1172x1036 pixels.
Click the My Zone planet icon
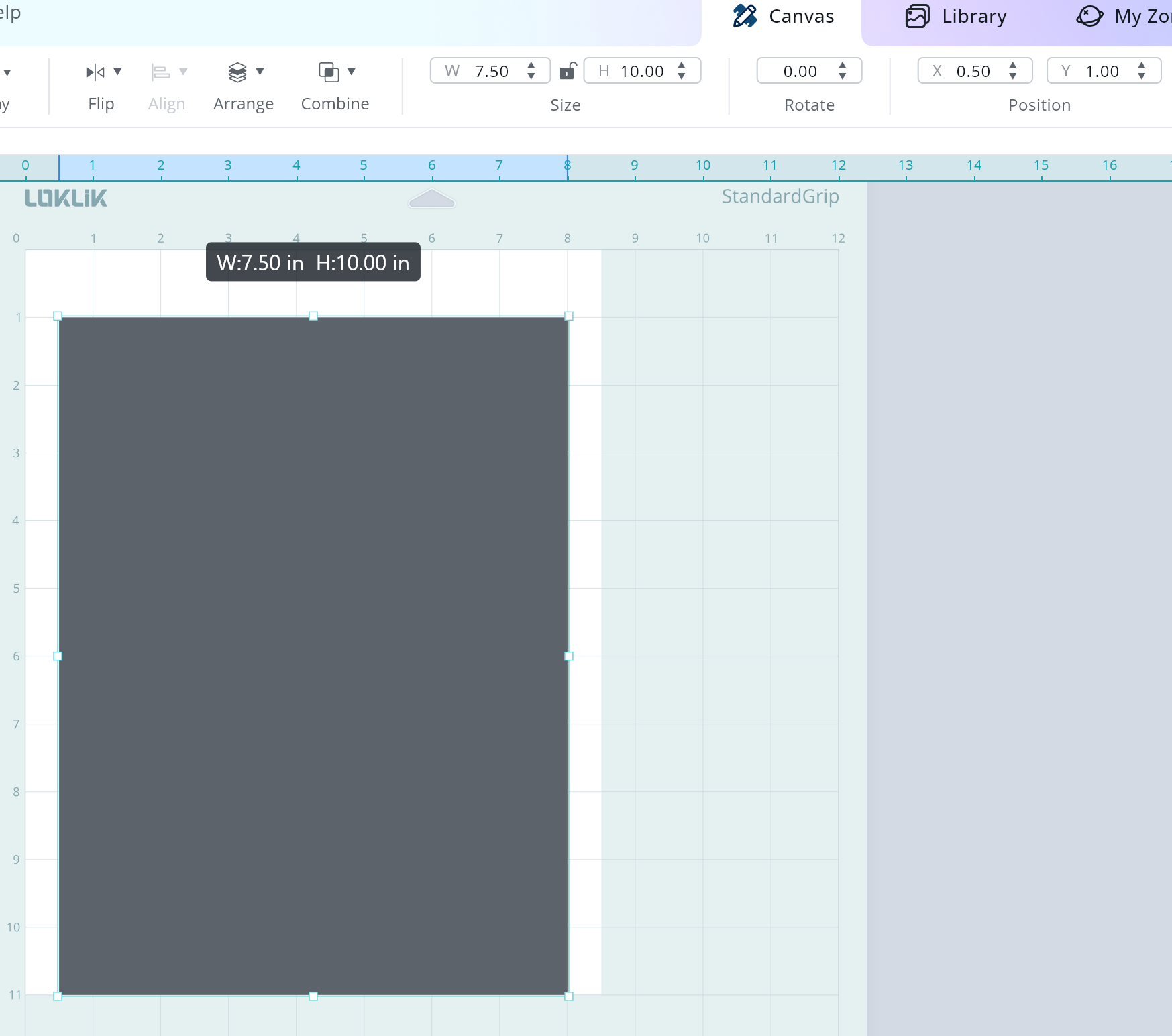point(1089,16)
